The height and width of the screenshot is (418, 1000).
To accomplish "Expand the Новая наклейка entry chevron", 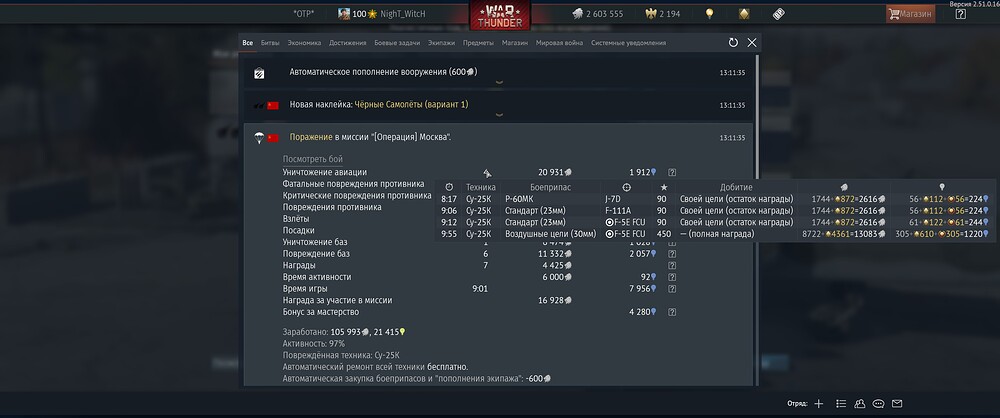I will 499,115.
